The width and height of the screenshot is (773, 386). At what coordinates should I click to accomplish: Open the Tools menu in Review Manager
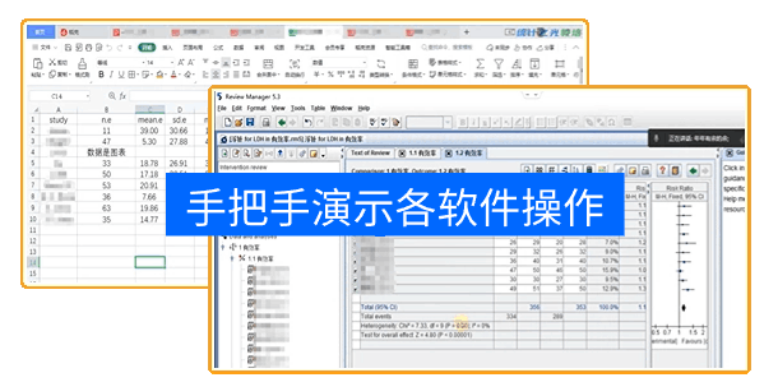point(298,108)
